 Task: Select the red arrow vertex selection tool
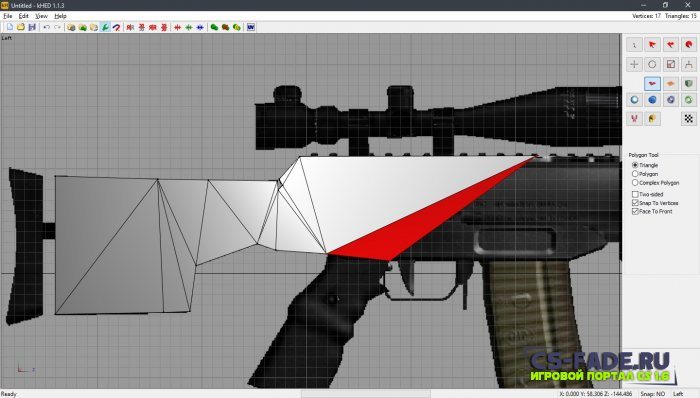(652, 45)
